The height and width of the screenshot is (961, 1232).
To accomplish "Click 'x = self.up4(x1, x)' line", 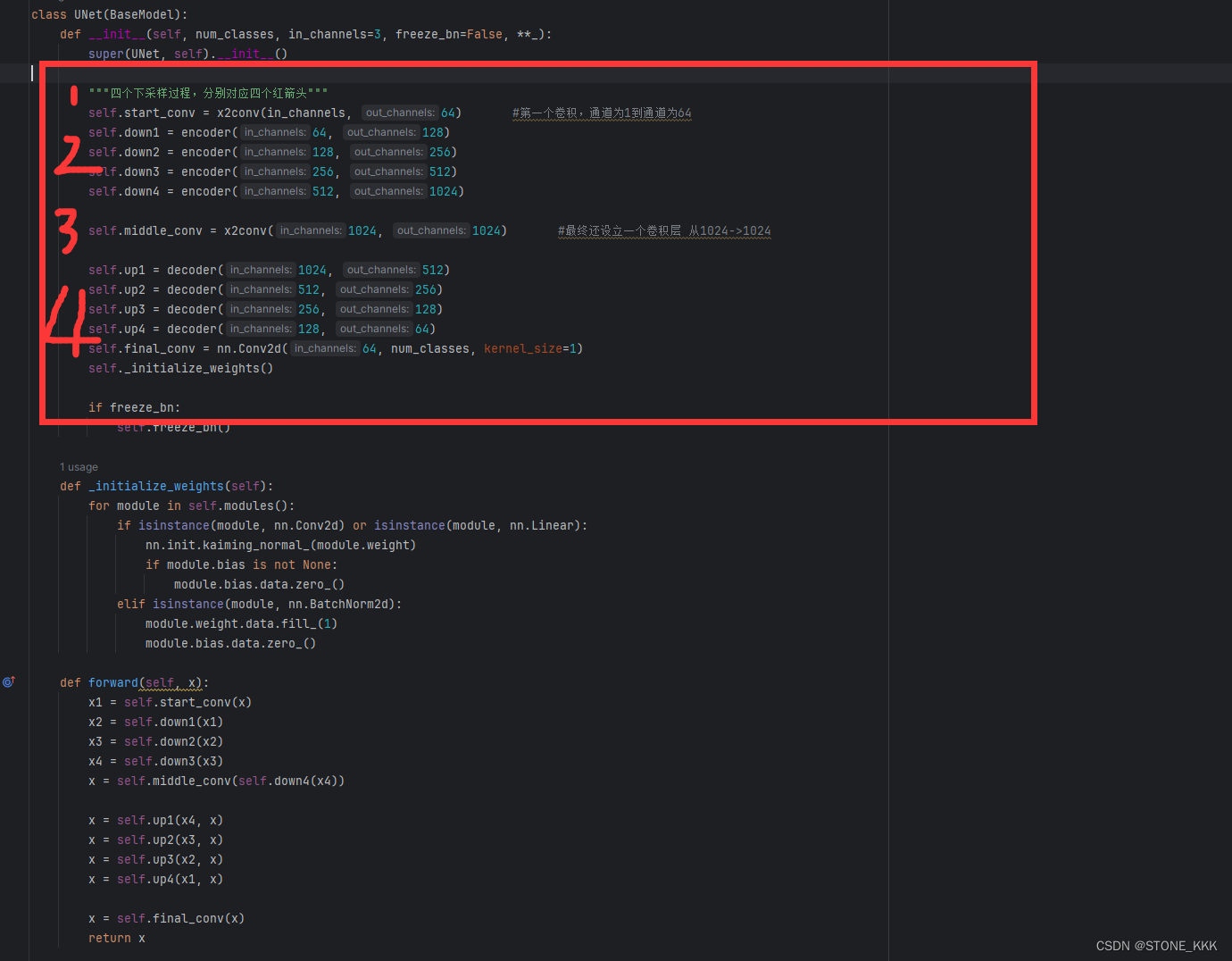I will pos(156,879).
